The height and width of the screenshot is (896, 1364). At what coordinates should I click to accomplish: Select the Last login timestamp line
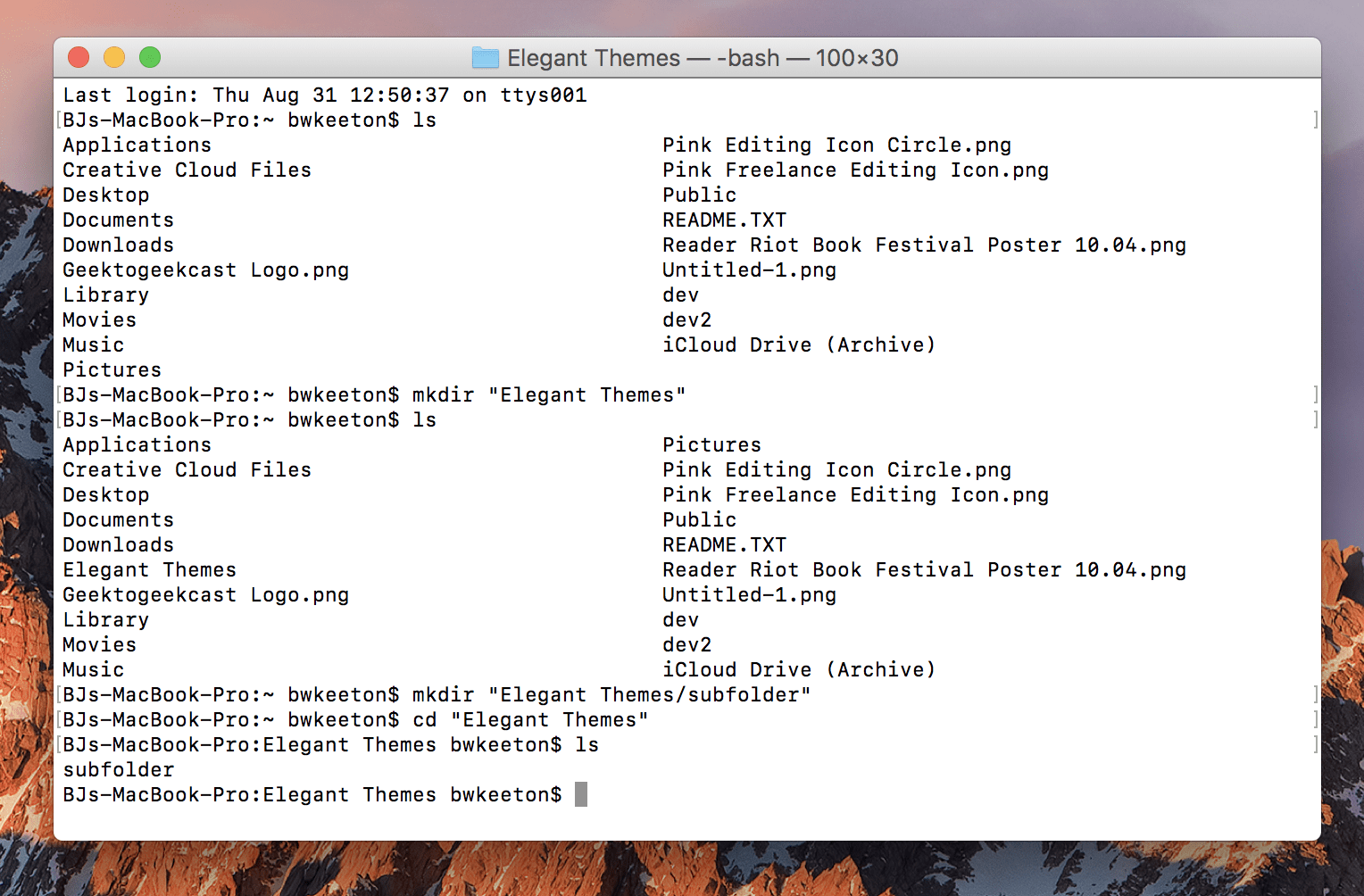(x=323, y=95)
